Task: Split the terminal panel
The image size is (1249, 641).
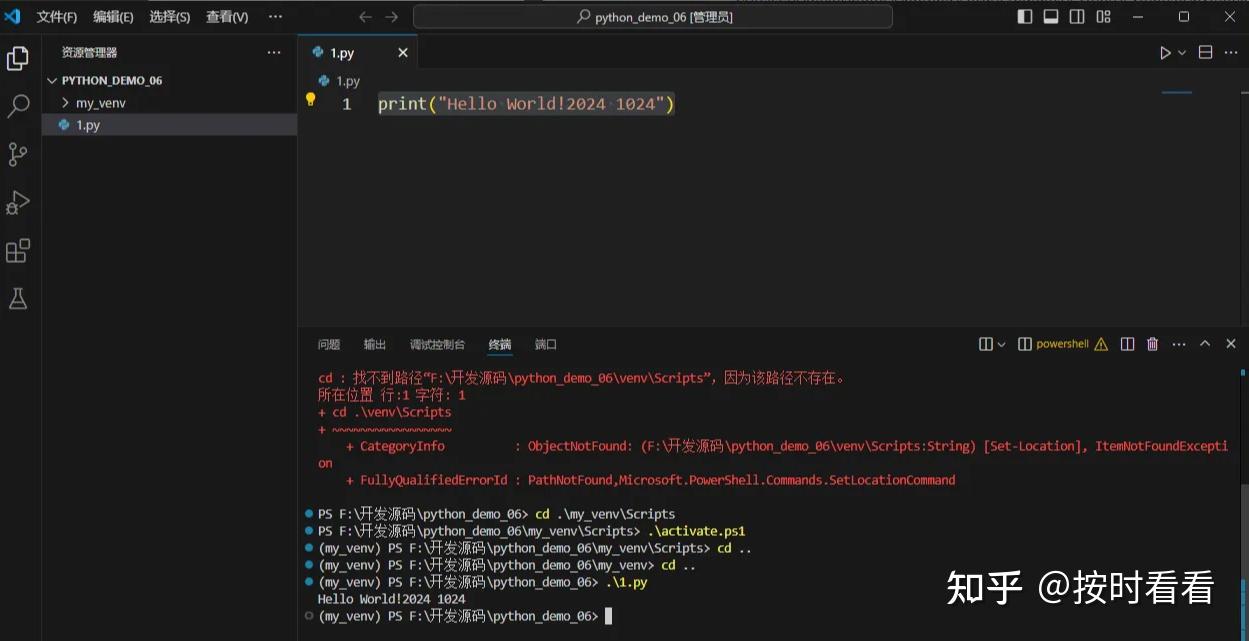Action: tap(1127, 343)
